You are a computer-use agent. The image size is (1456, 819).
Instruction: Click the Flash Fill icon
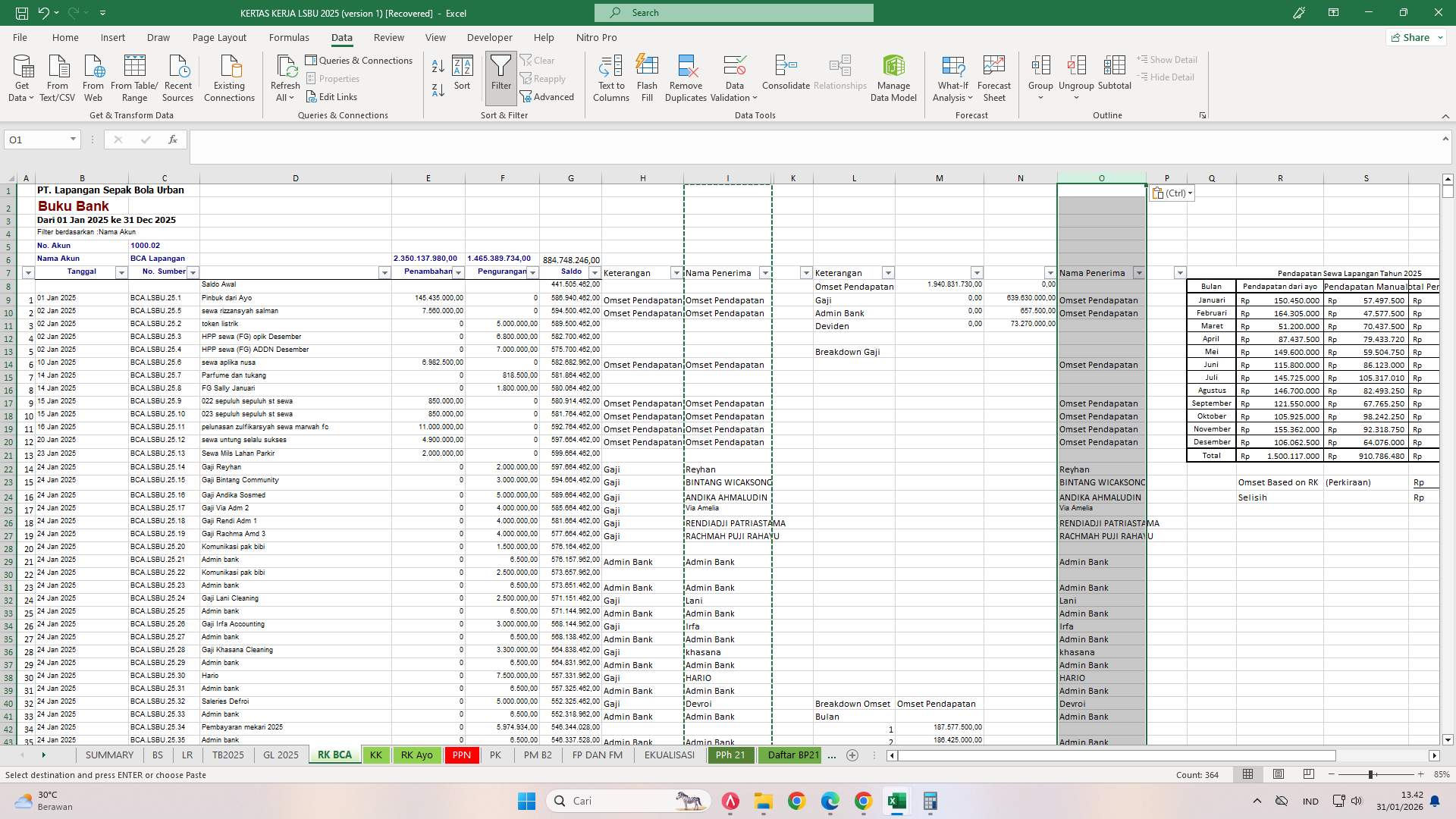click(647, 76)
